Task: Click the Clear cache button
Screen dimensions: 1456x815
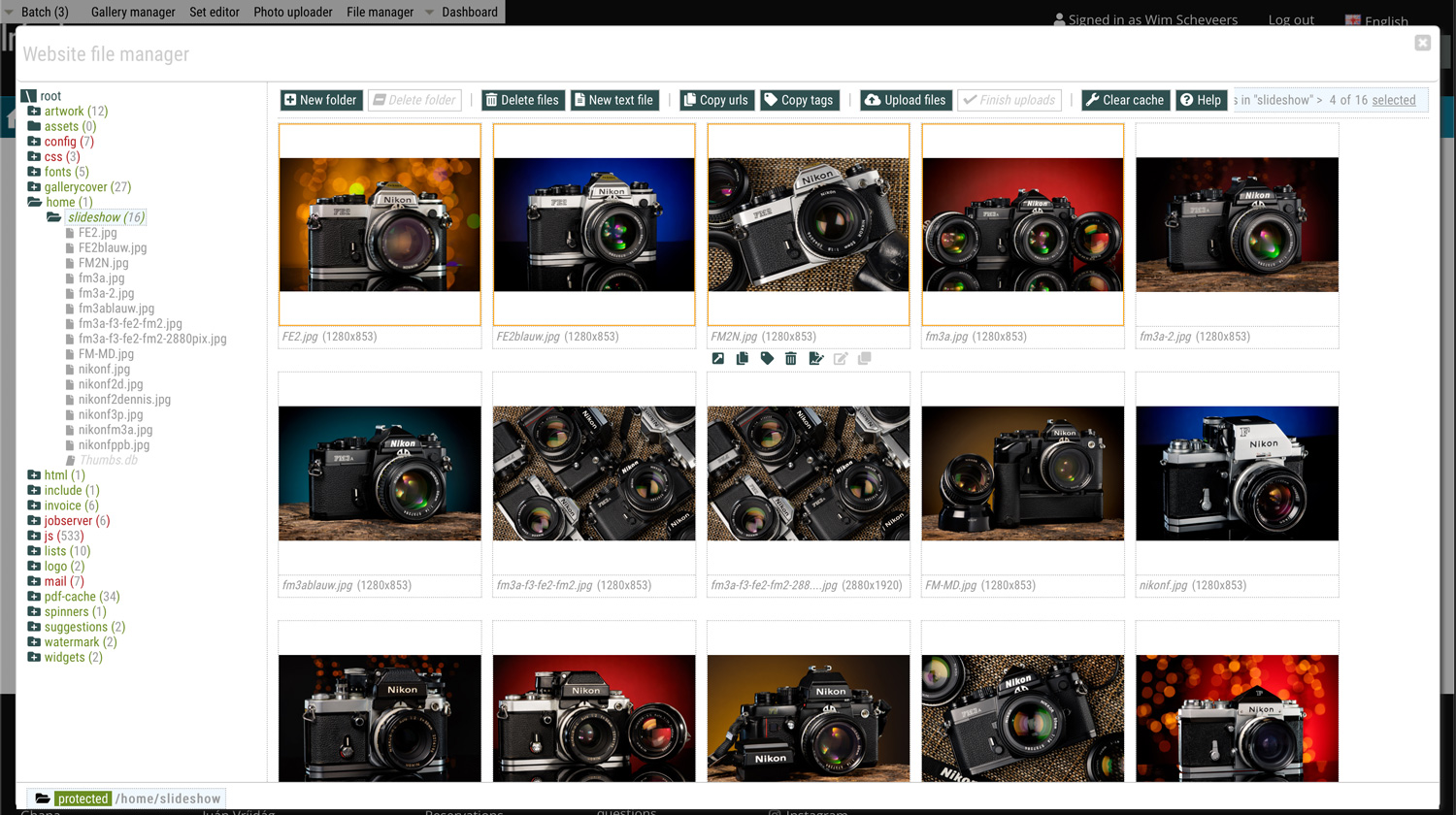Action: click(1126, 100)
